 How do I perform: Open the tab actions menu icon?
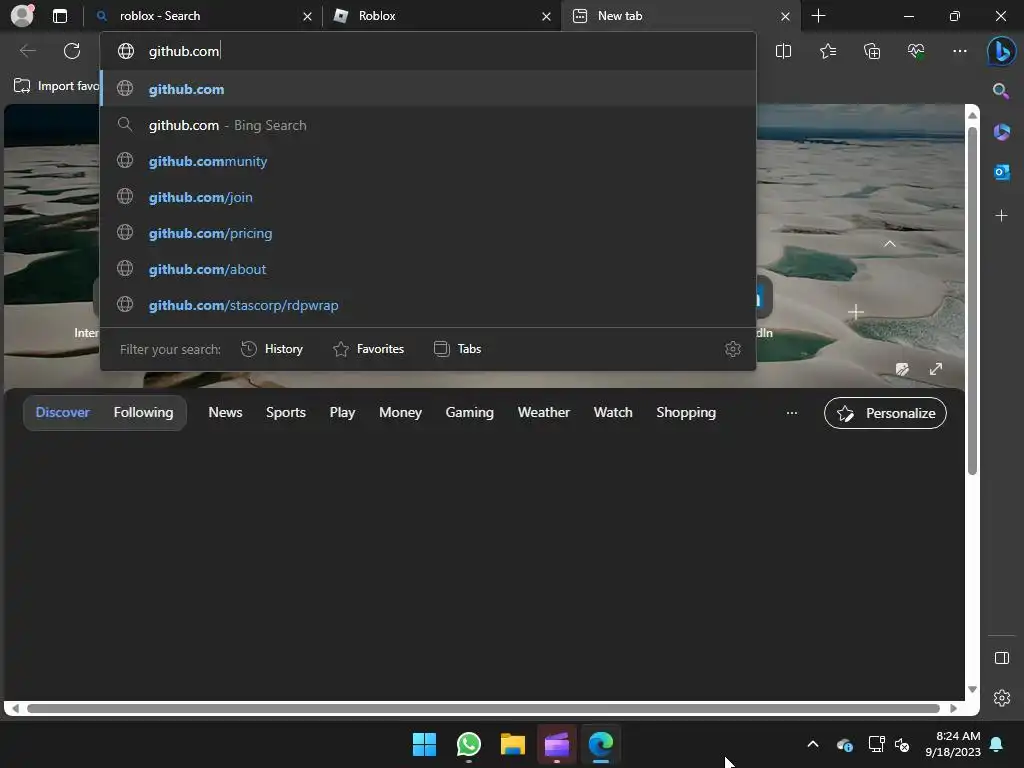point(59,16)
